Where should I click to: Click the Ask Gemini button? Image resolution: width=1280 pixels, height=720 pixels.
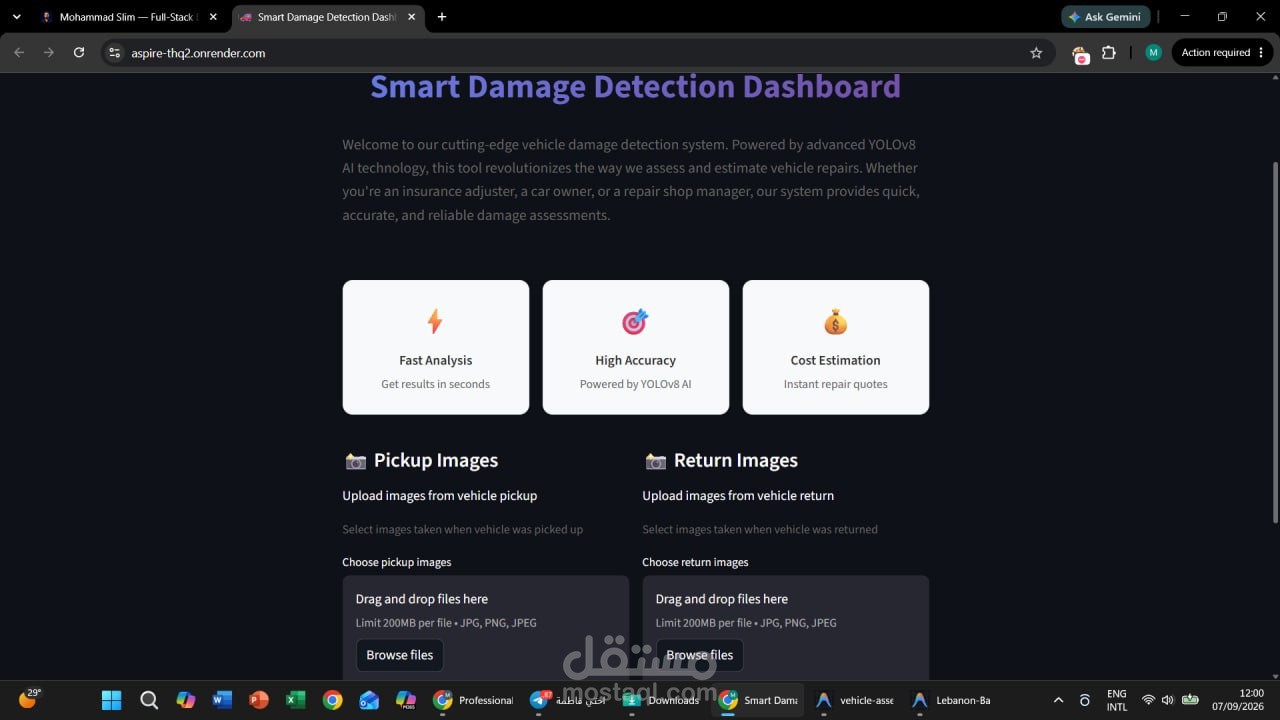[x=1106, y=17]
